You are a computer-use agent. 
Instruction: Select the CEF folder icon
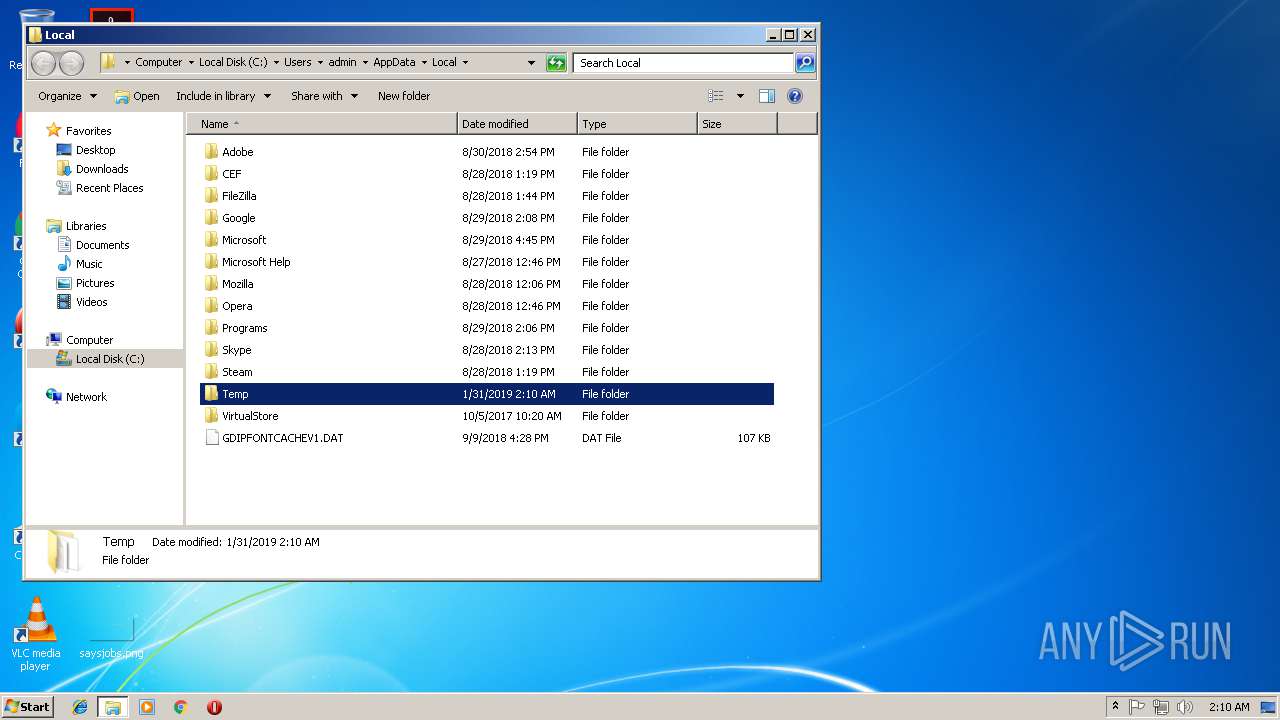point(211,174)
